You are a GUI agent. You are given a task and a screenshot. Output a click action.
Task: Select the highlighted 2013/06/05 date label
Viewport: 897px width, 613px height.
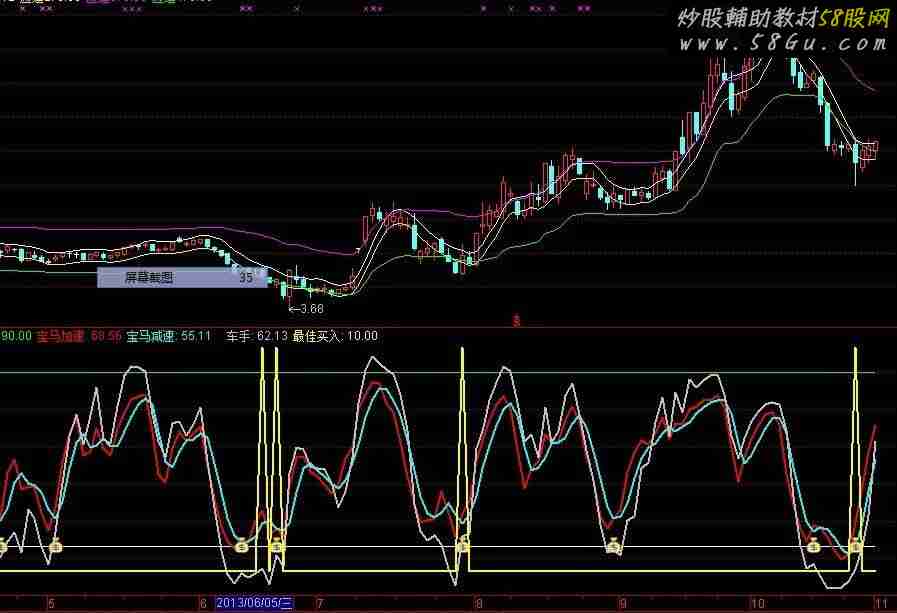pyautogui.click(x=254, y=603)
